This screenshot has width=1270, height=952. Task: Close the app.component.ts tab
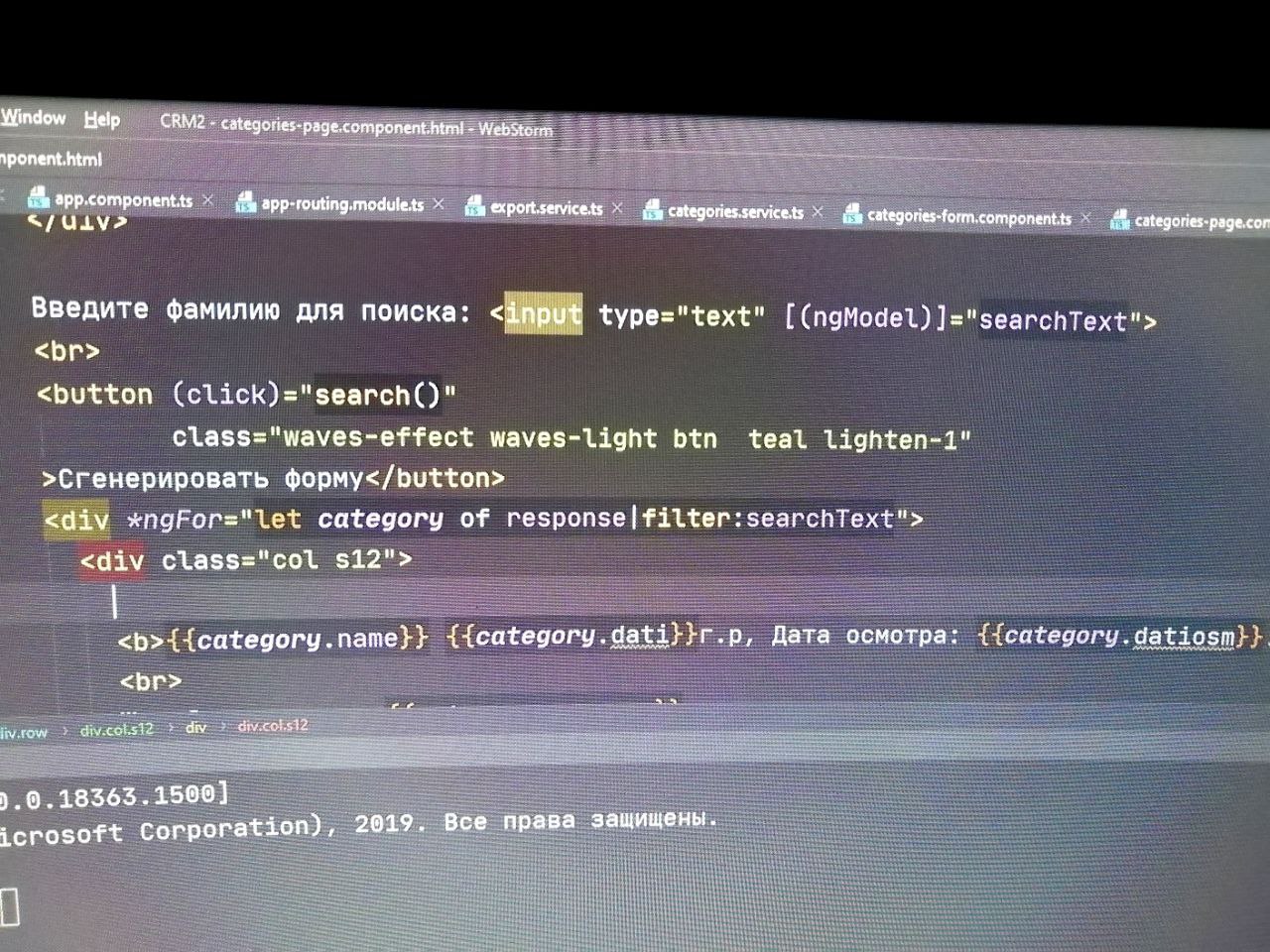(207, 200)
